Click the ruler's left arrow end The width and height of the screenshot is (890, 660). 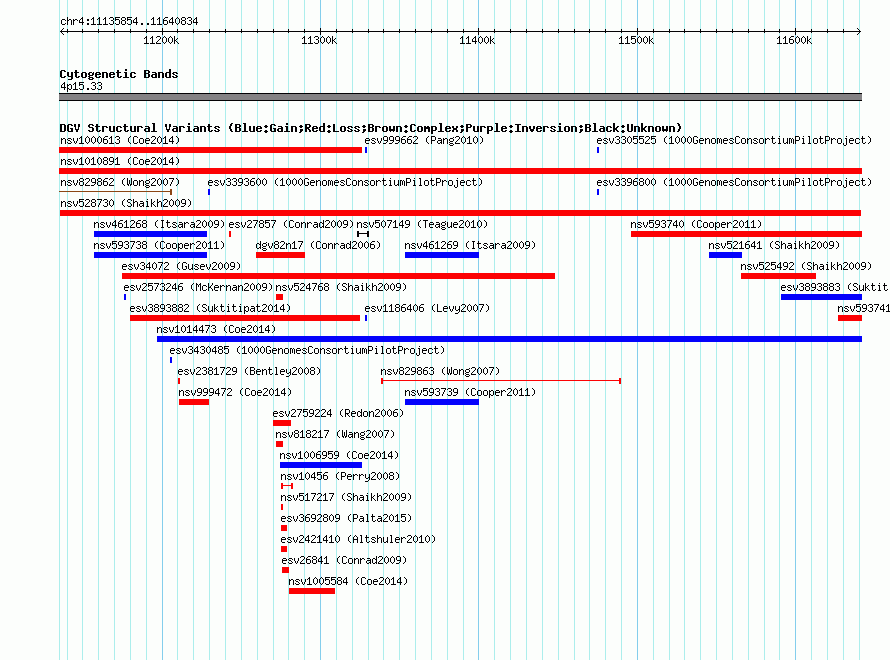tap(62, 31)
